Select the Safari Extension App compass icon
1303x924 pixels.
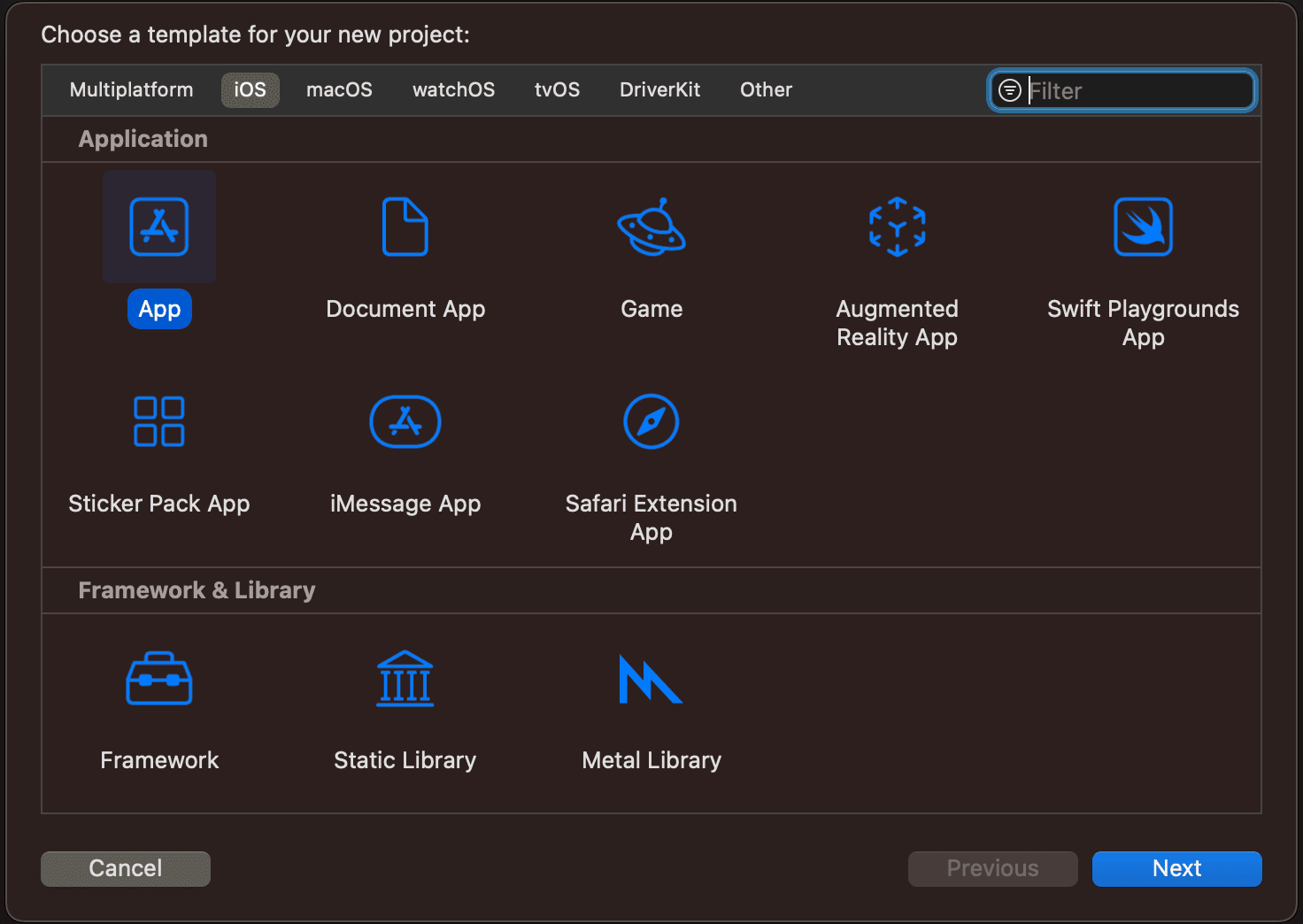point(651,421)
